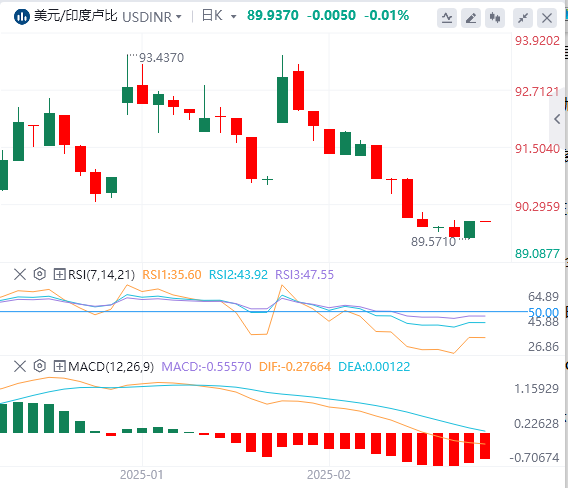Click the 美元/印度卢比 pair name
This screenshot has width=568, height=488.
click(x=76, y=16)
